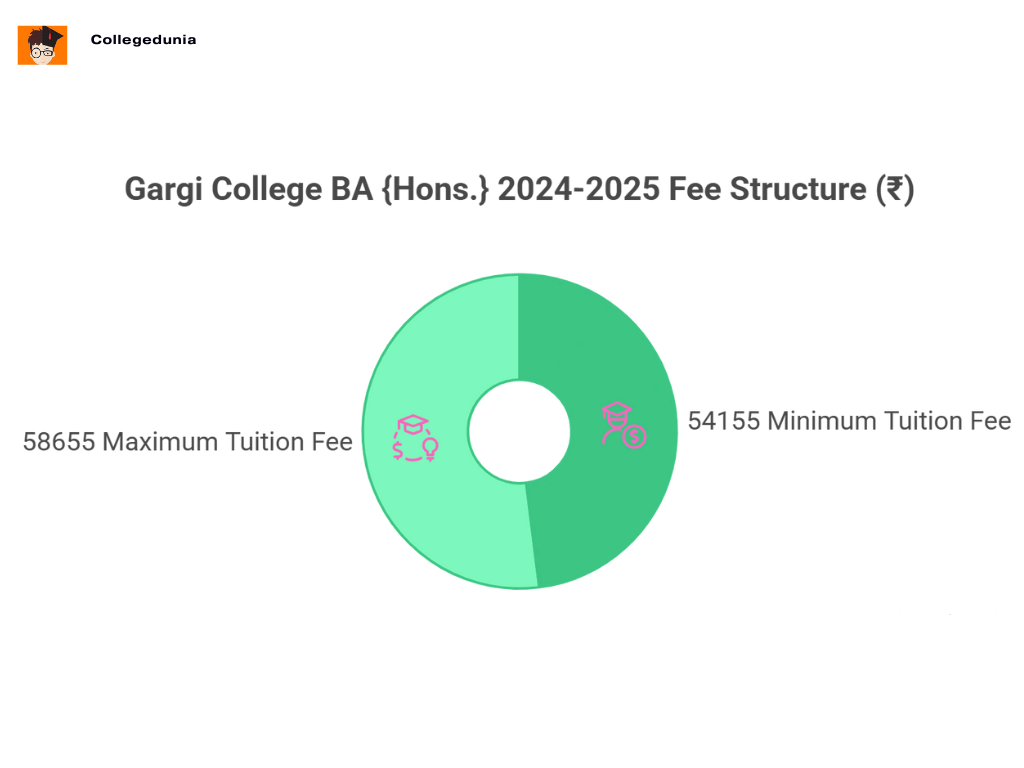Open the Collegedunia brand name link
Viewport: 1024px width, 768px height.
[143, 41]
